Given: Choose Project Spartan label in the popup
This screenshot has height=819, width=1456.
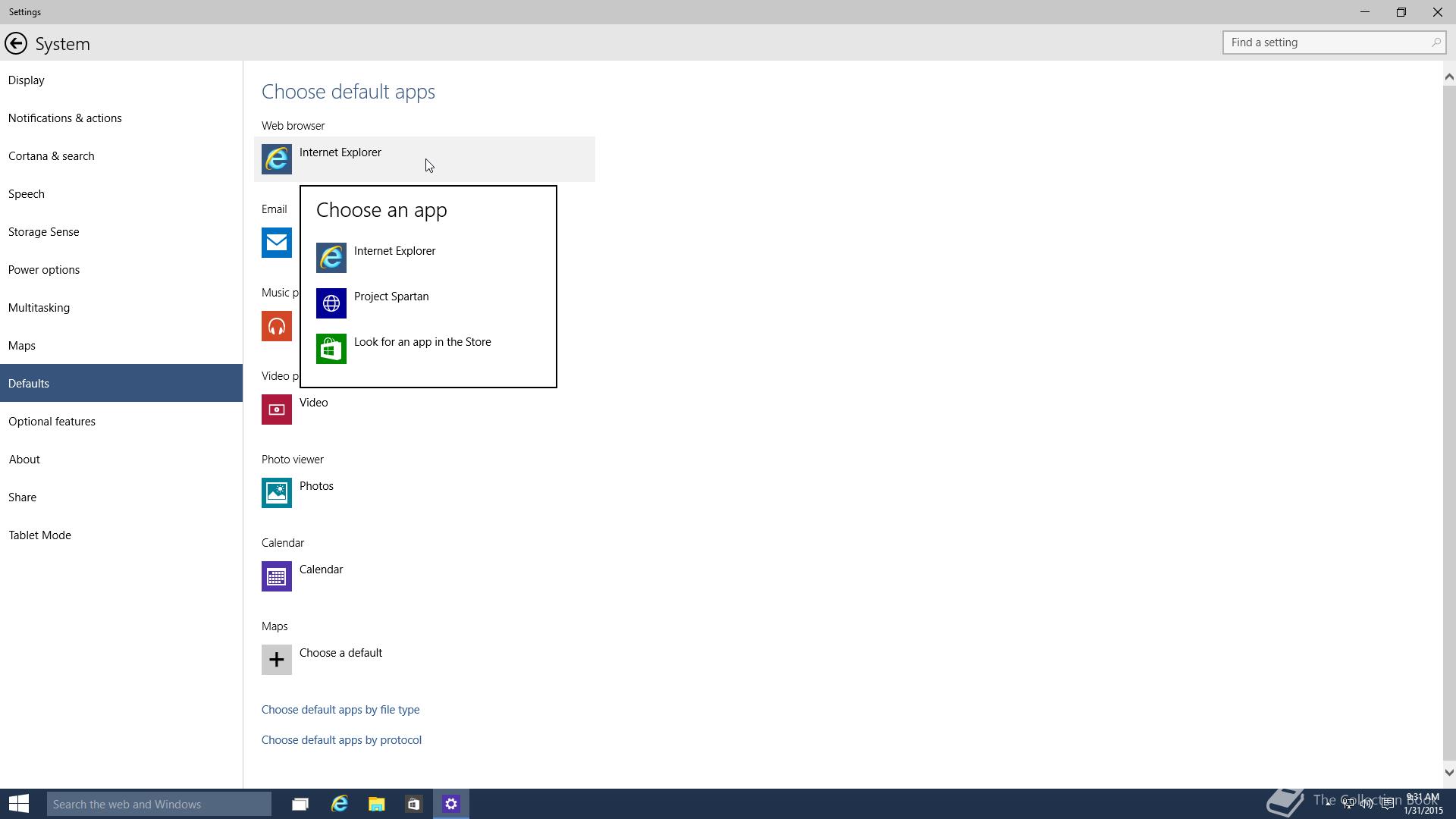Looking at the screenshot, I should pos(391,297).
